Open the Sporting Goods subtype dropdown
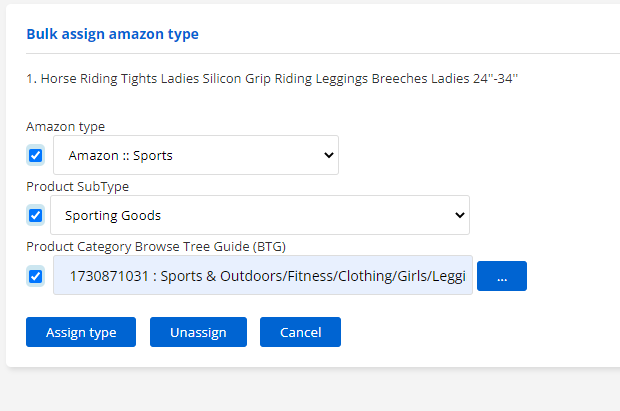This screenshot has height=411, width=620. tap(260, 215)
